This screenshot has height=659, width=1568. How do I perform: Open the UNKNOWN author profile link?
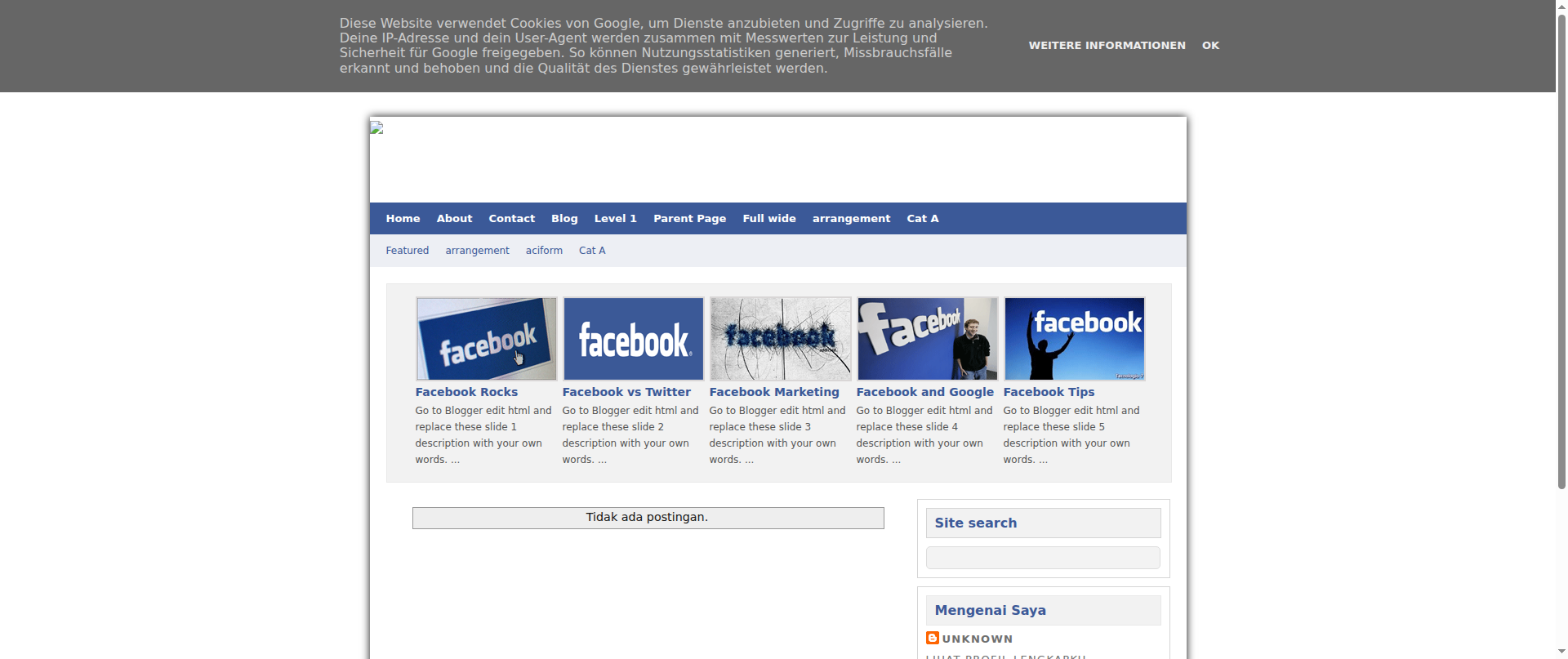coord(977,639)
